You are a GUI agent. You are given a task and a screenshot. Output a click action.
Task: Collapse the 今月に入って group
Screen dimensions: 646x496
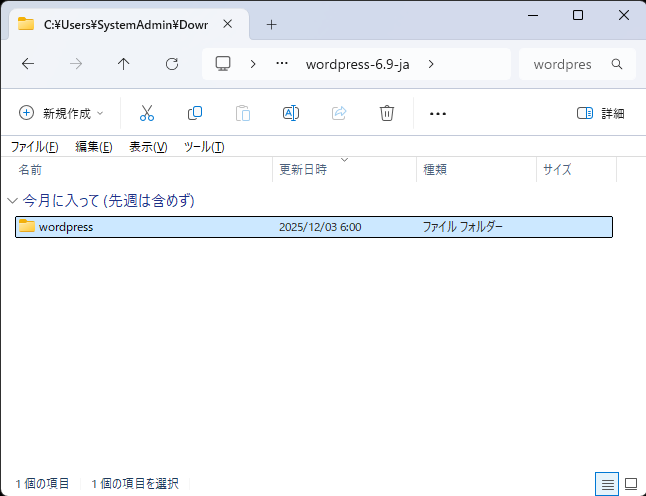pyautogui.click(x=12, y=201)
